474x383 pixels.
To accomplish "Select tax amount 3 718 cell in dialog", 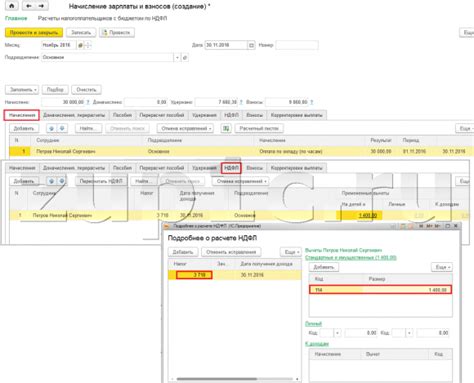I will 194,275.
